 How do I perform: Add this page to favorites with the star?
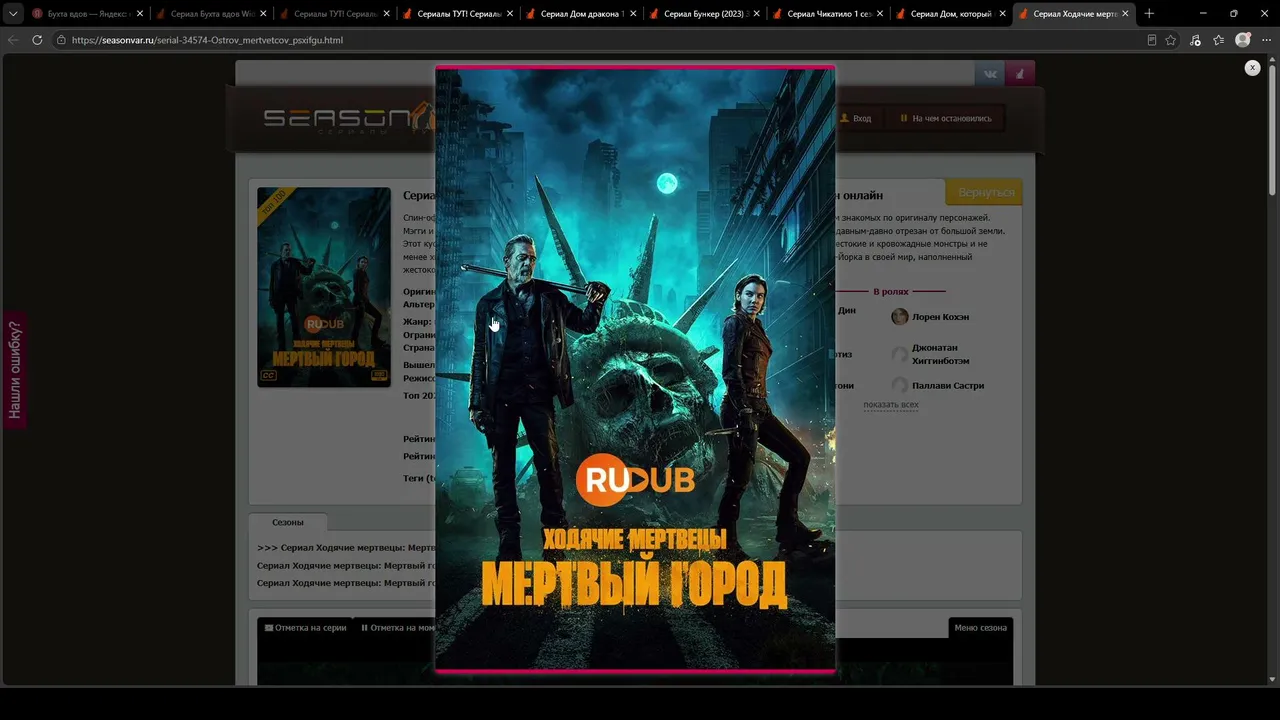point(1171,40)
